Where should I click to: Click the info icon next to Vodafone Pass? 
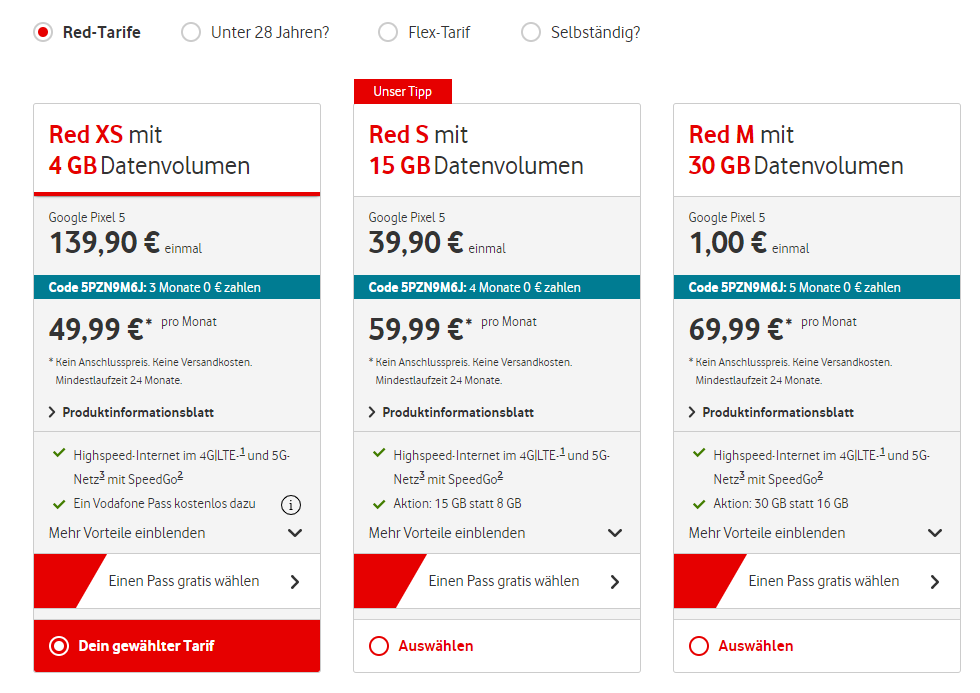tap(291, 503)
